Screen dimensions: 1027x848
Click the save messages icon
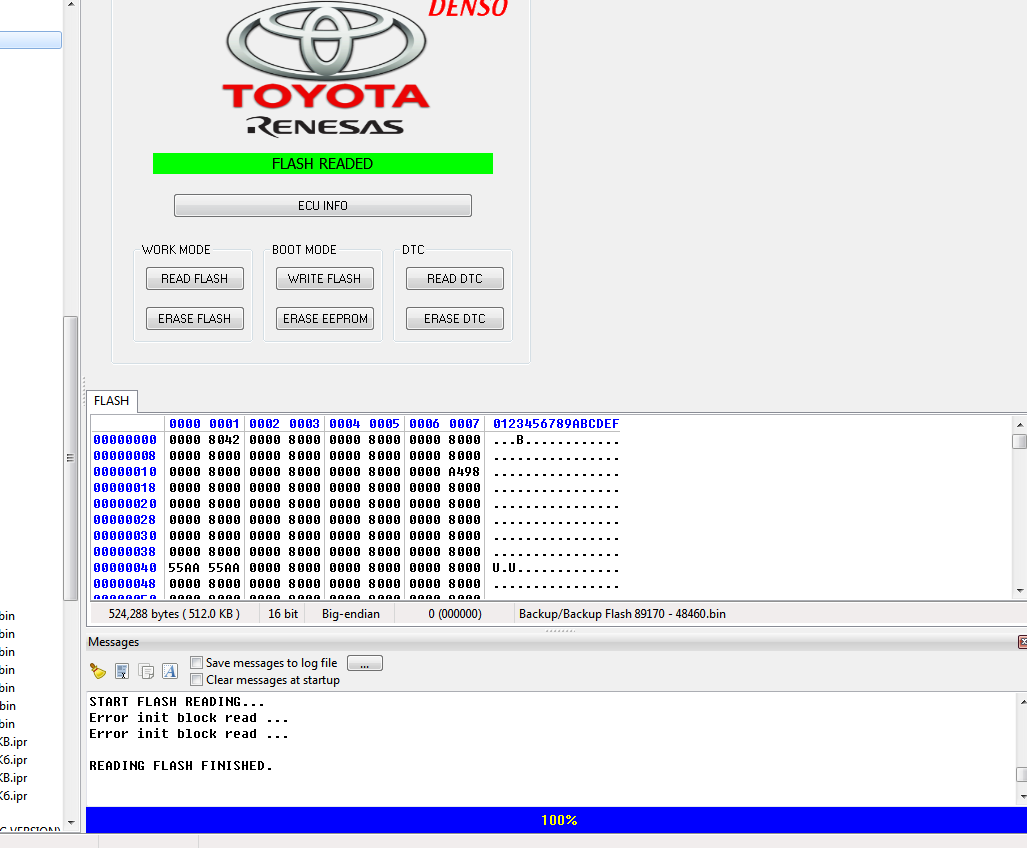122,671
